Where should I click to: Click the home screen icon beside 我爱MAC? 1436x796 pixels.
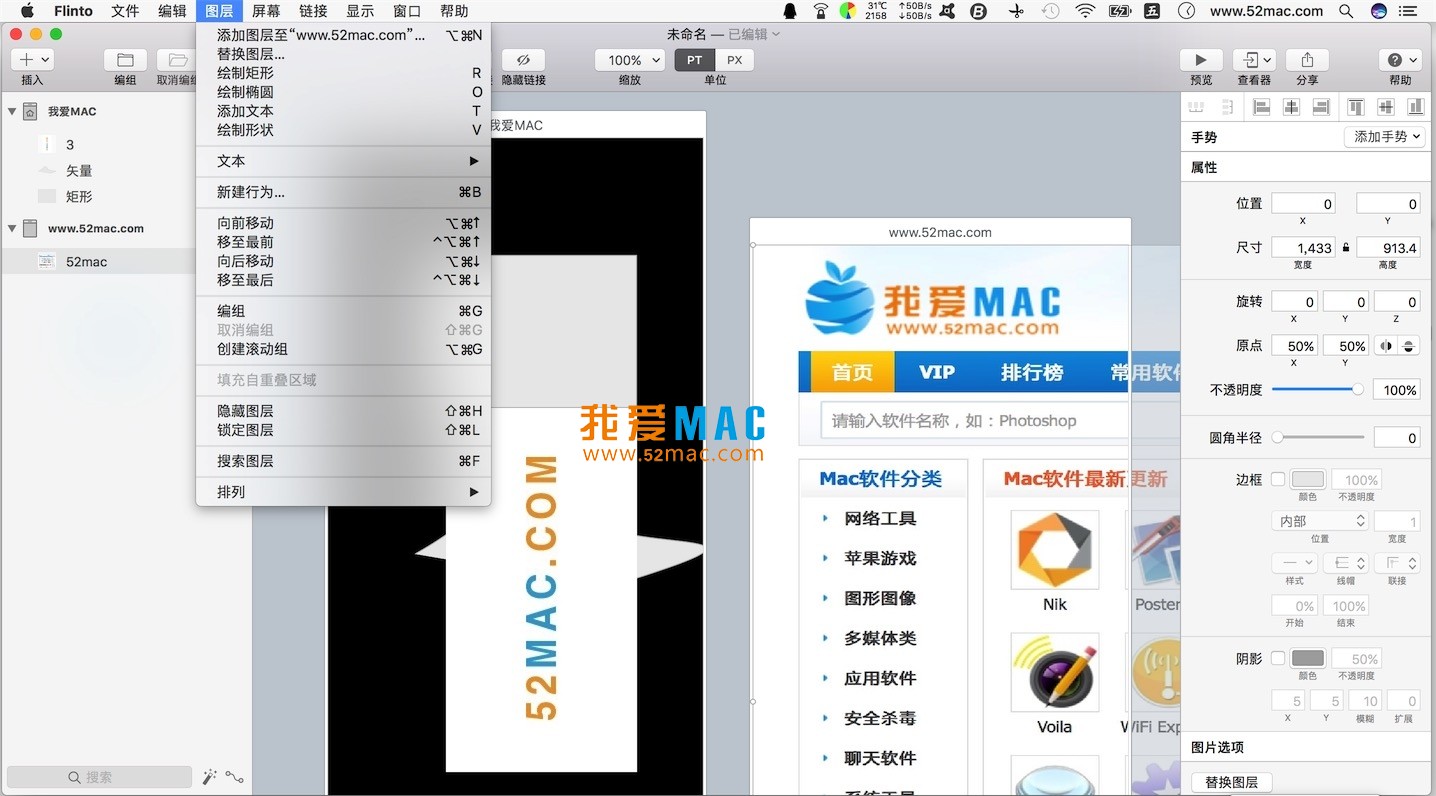point(30,111)
